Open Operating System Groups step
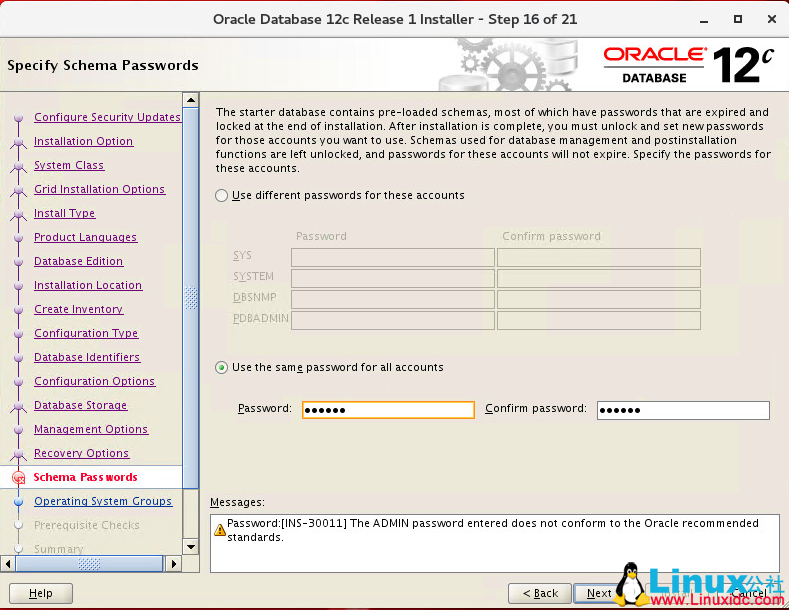The height and width of the screenshot is (610, 789). coord(103,501)
